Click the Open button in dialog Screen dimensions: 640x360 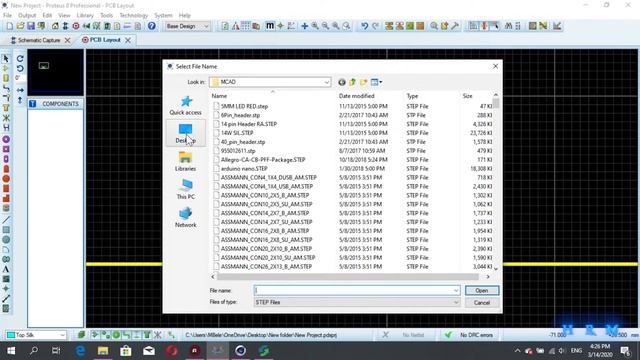482,290
